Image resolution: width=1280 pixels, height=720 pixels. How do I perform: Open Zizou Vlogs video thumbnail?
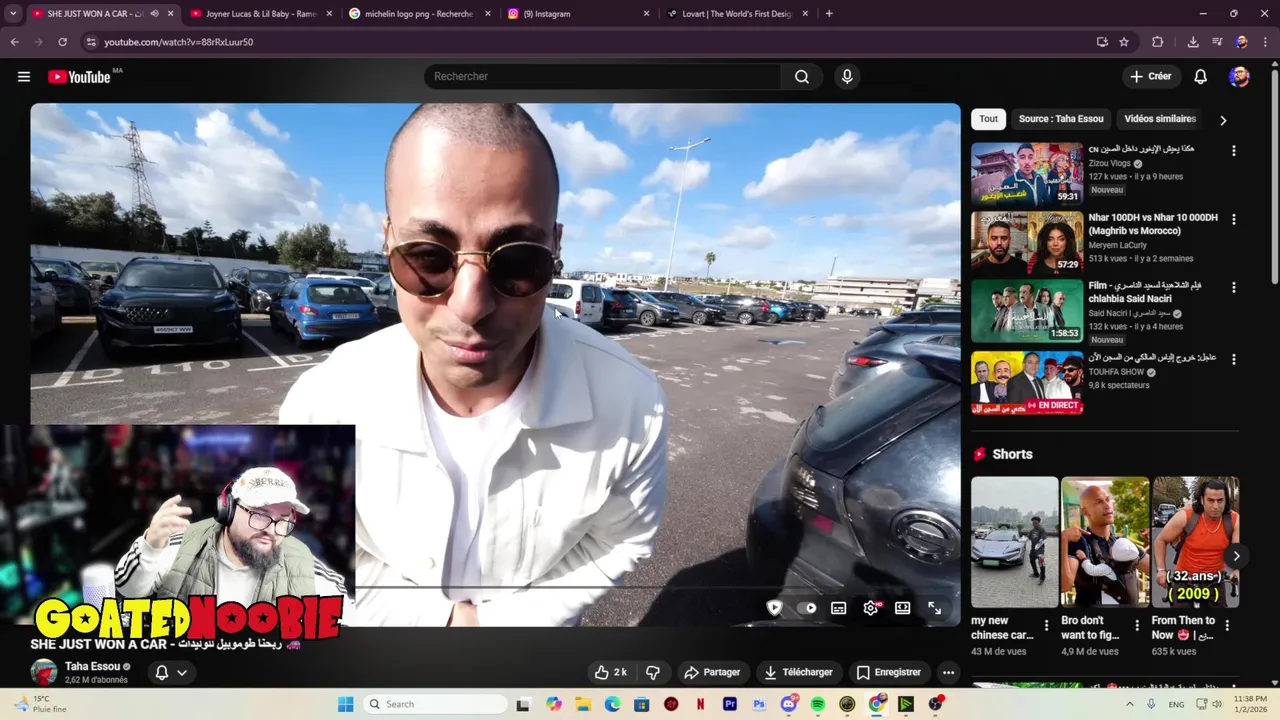tap(1027, 174)
